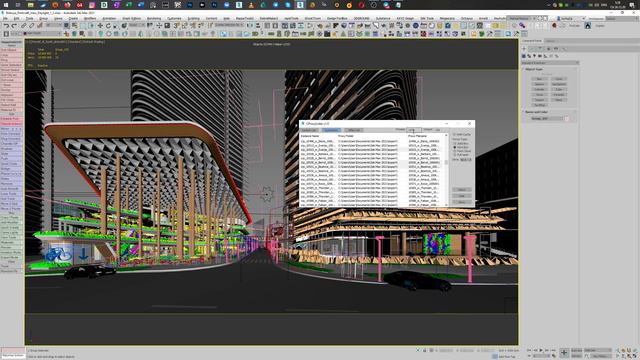Collapse the Name and Color rollout

tap(536, 112)
